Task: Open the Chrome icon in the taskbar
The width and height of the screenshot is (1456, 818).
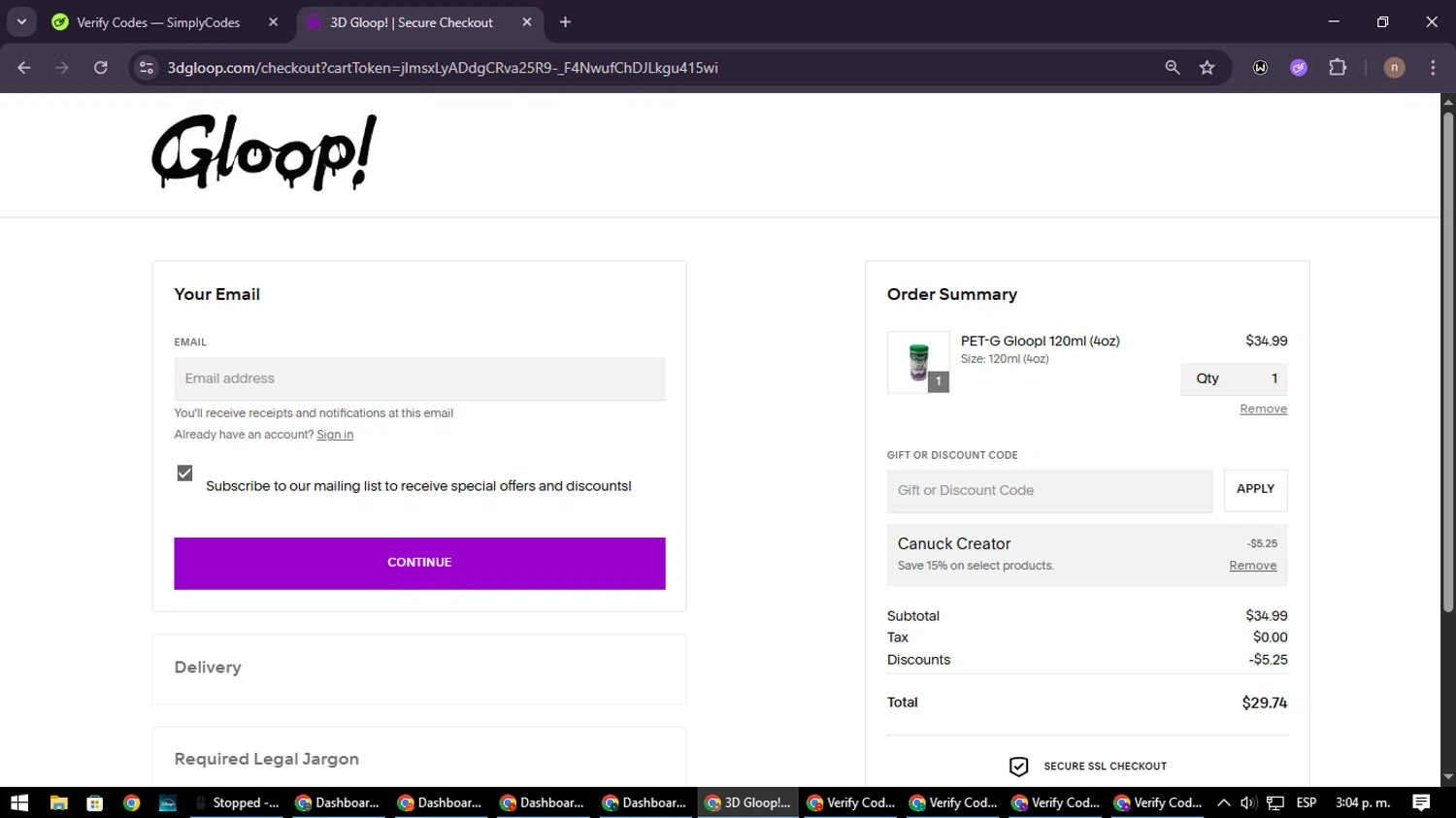Action: click(132, 802)
